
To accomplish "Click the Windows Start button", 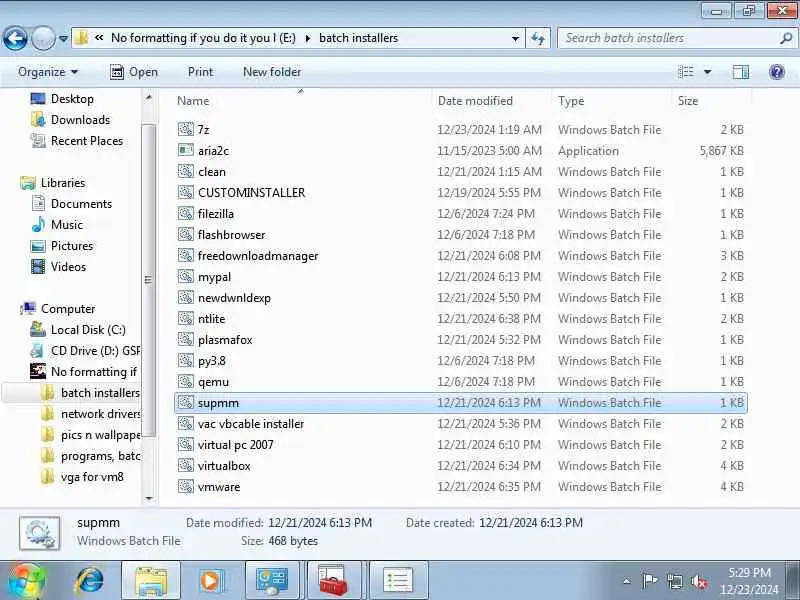I will 27,581.
